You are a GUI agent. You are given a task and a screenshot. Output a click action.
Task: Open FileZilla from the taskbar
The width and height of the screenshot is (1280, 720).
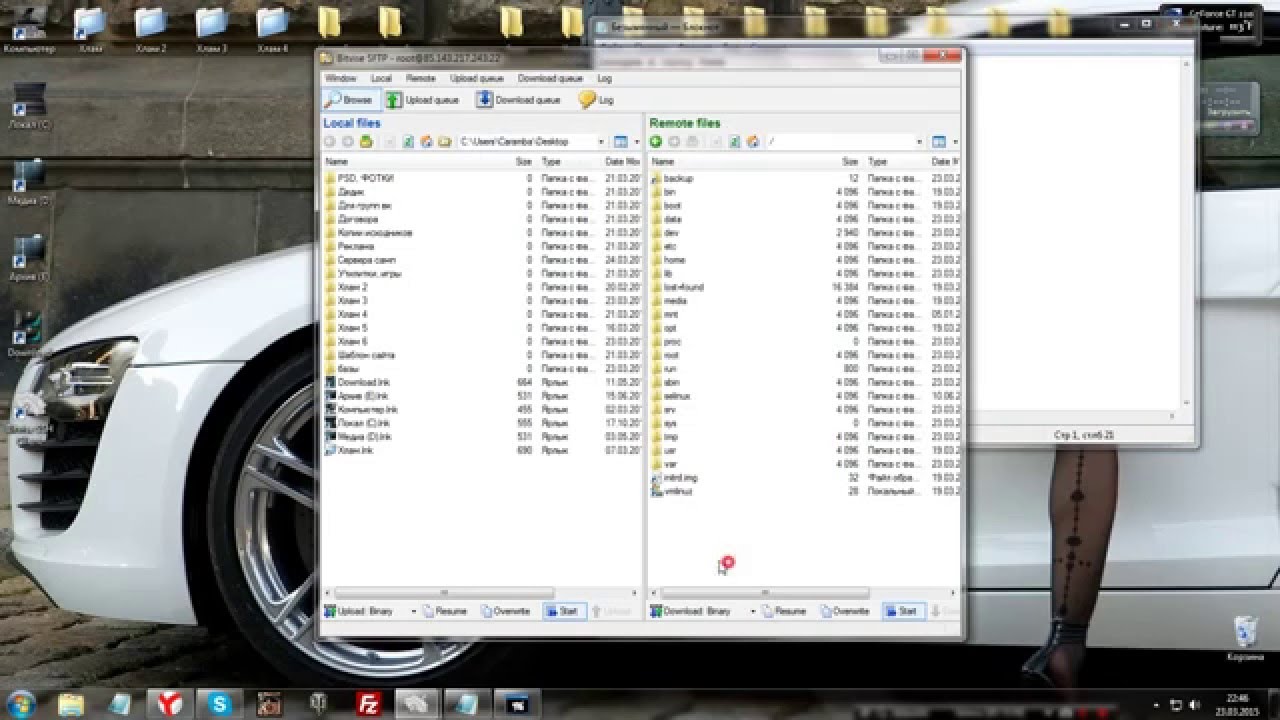(x=369, y=704)
